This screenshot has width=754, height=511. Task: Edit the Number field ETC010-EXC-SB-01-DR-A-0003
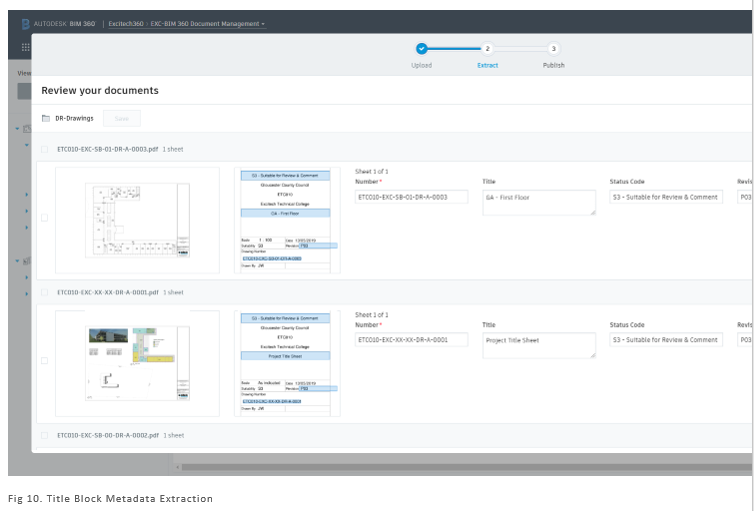coord(411,197)
